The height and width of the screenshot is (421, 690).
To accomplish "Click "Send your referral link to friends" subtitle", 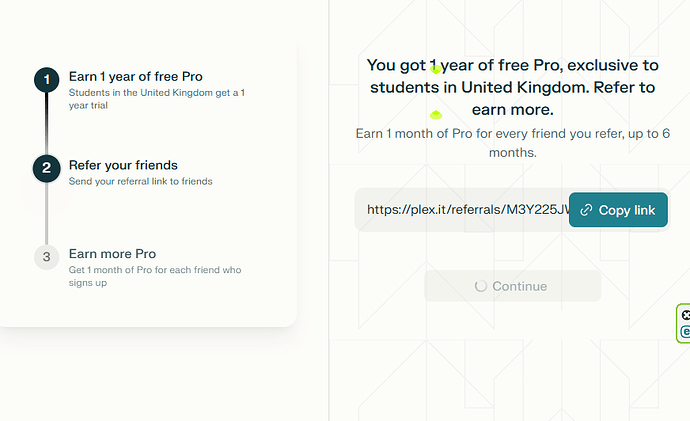I will click(x=140, y=182).
